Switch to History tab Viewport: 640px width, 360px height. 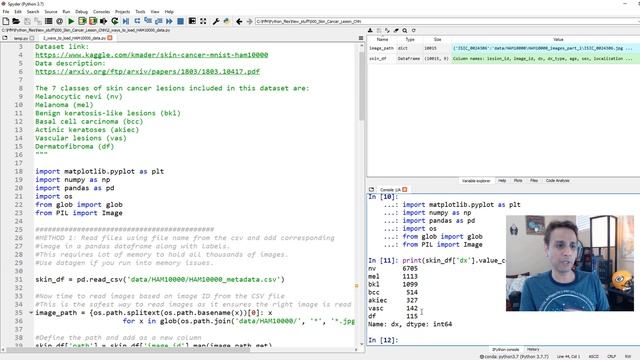pyautogui.click(x=533, y=349)
